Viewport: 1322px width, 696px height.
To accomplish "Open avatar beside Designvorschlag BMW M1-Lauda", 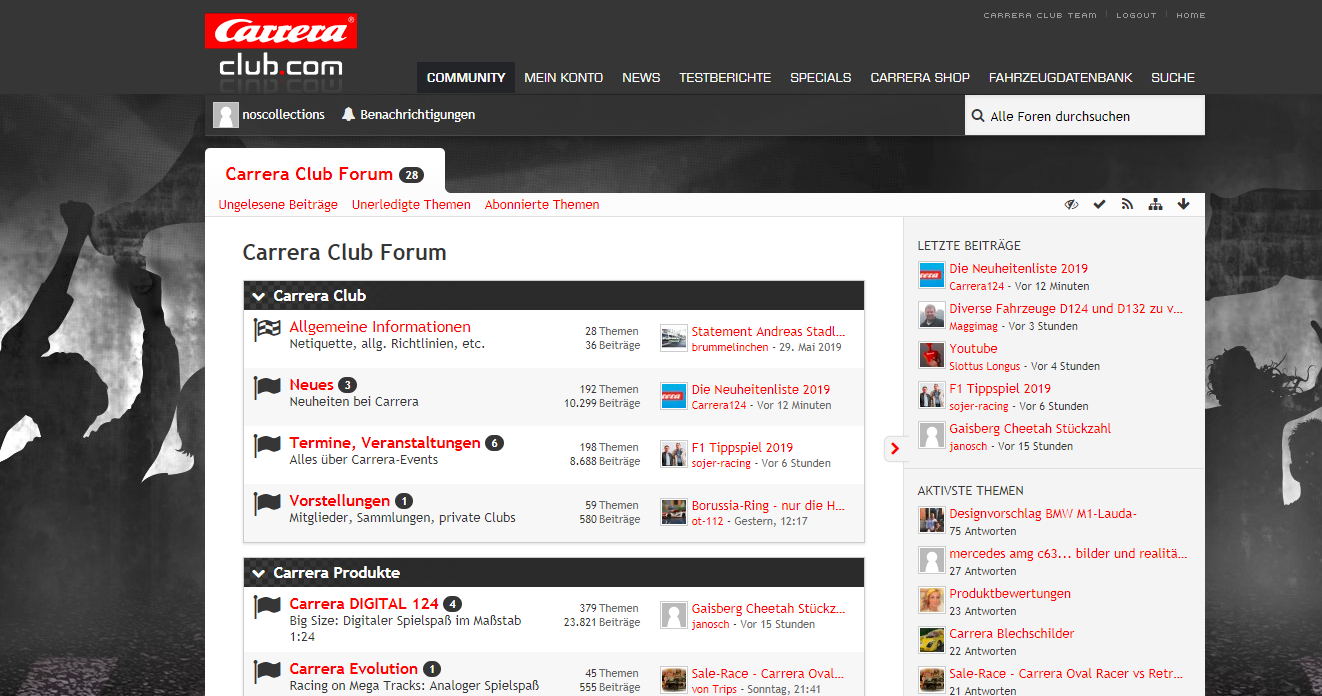I will (x=932, y=520).
